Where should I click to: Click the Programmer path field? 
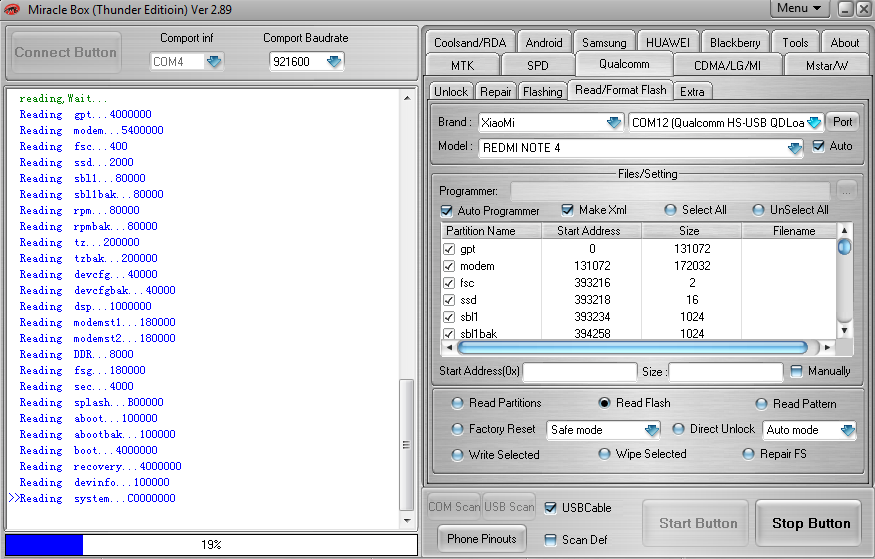point(670,191)
